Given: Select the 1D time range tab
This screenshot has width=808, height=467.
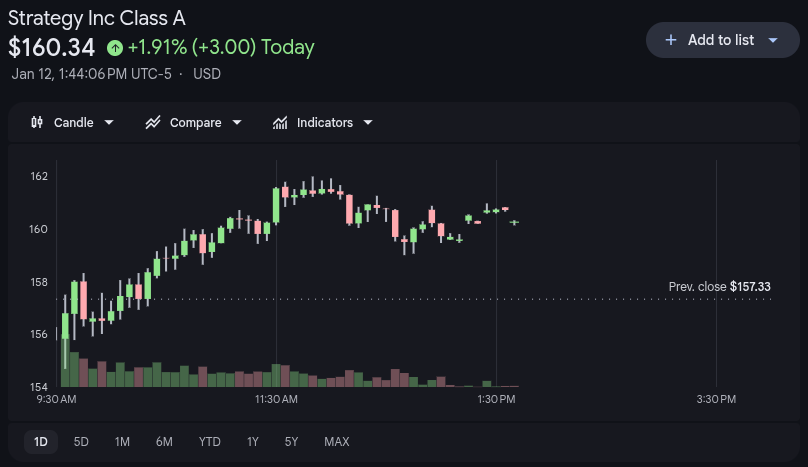Looking at the screenshot, I should pos(41,441).
